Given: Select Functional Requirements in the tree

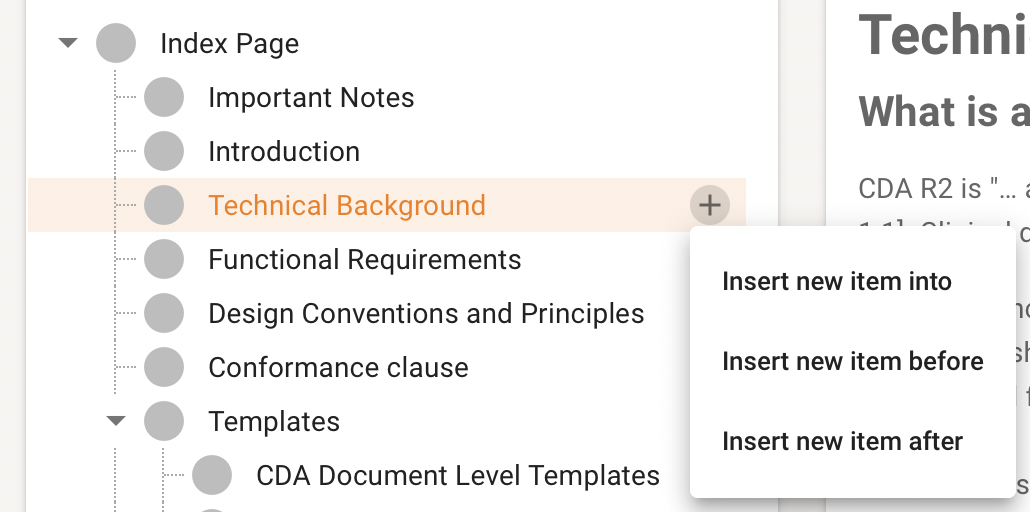Looking at the screenshot, I should coord(364,260).
